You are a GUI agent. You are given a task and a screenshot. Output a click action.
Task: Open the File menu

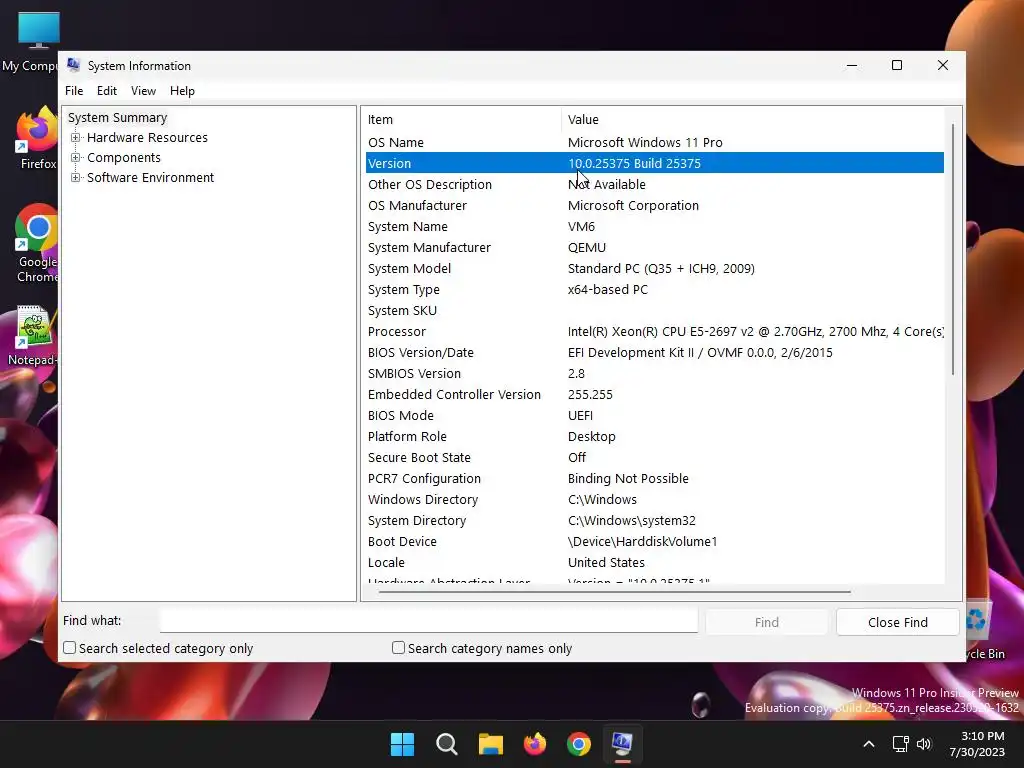click(74, 91)
